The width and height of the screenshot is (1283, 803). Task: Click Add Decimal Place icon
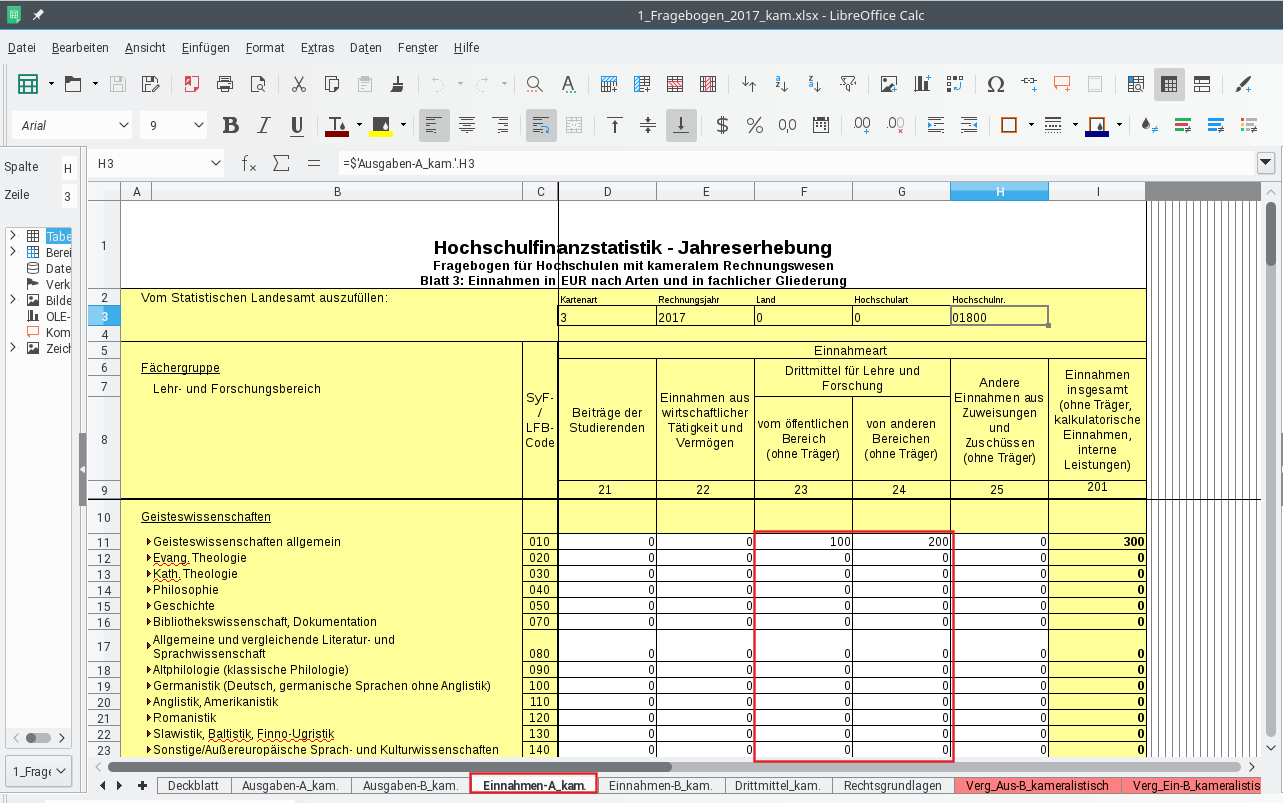[862, 125]
